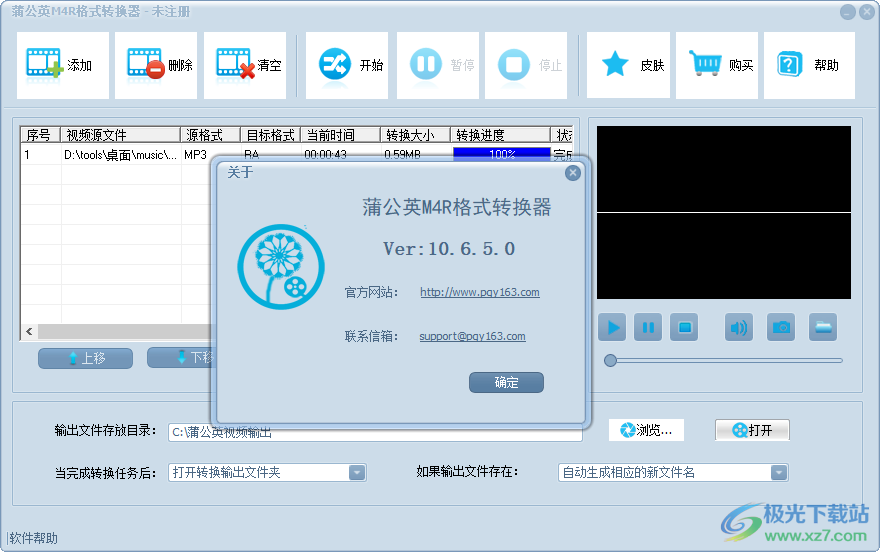
Task: Open the snapshot folder icon
Action: (823, 327)
